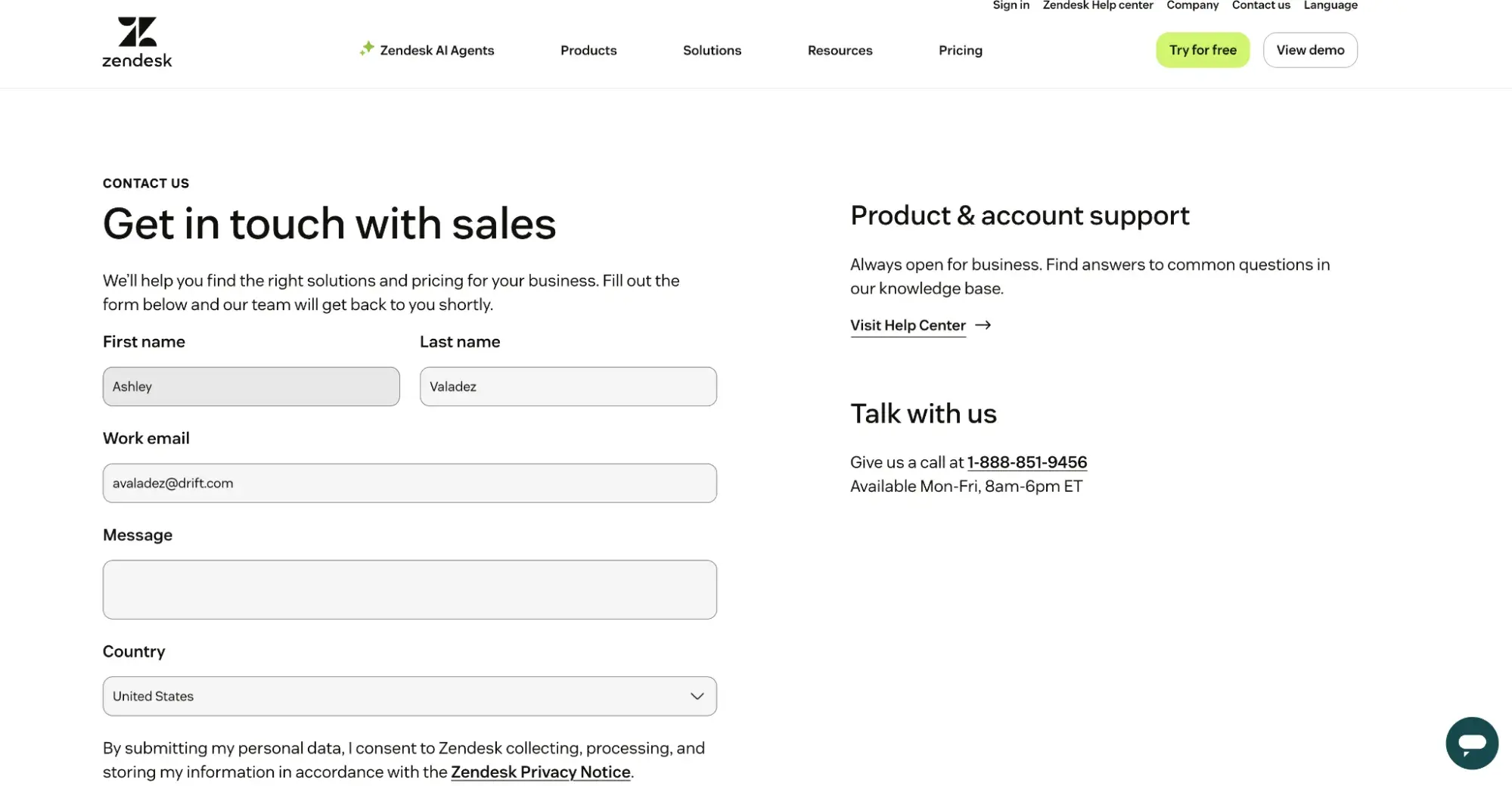Click the Zendesk logo
This screenshot has width=1512, height=786.
(136, 41)
